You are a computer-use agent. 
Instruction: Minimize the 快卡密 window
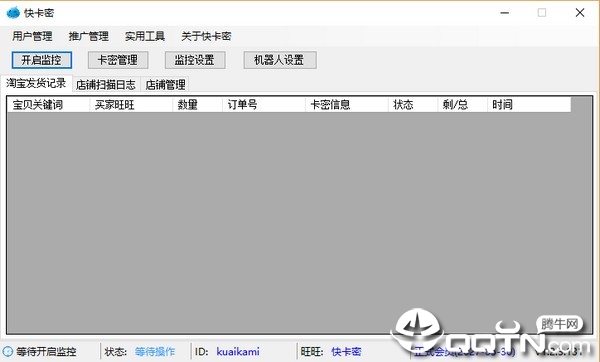(x=505, y=13)
